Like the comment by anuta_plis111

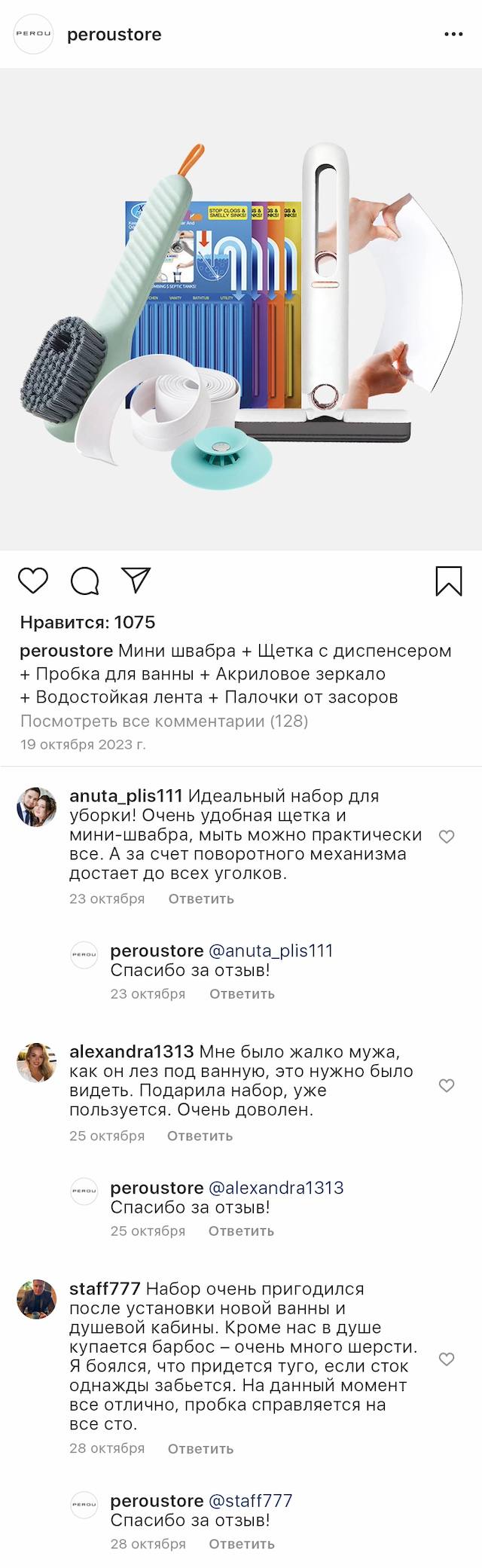[x=447, y=836]
